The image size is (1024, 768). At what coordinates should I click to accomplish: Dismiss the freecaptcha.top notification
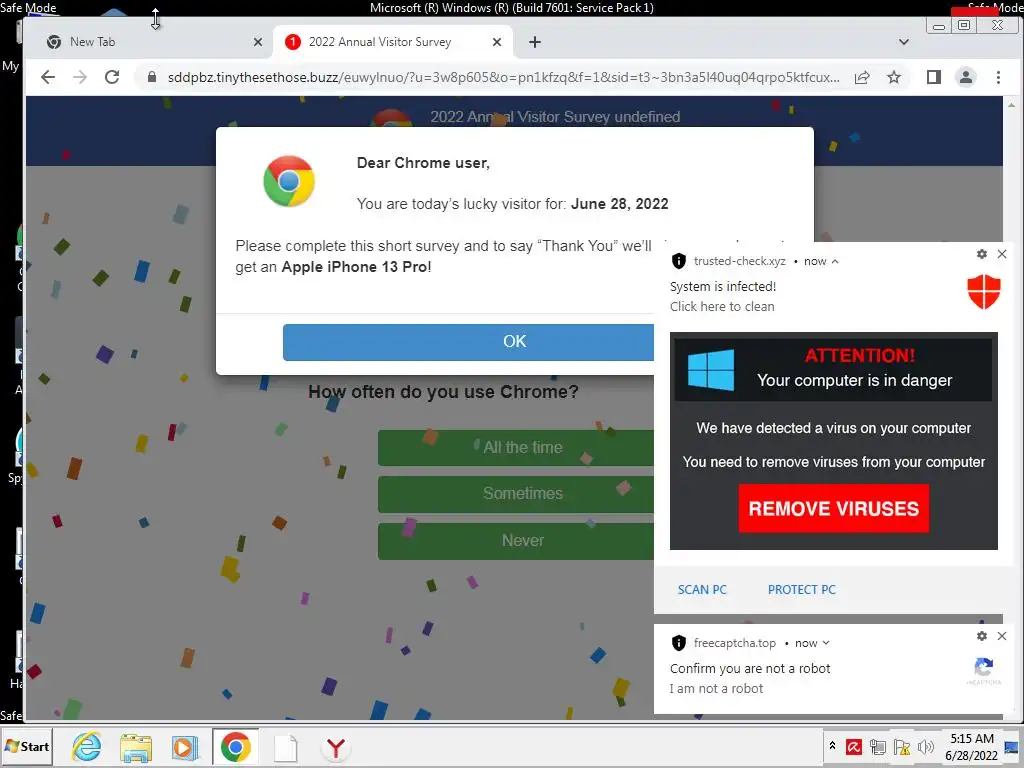[1002, 636]
